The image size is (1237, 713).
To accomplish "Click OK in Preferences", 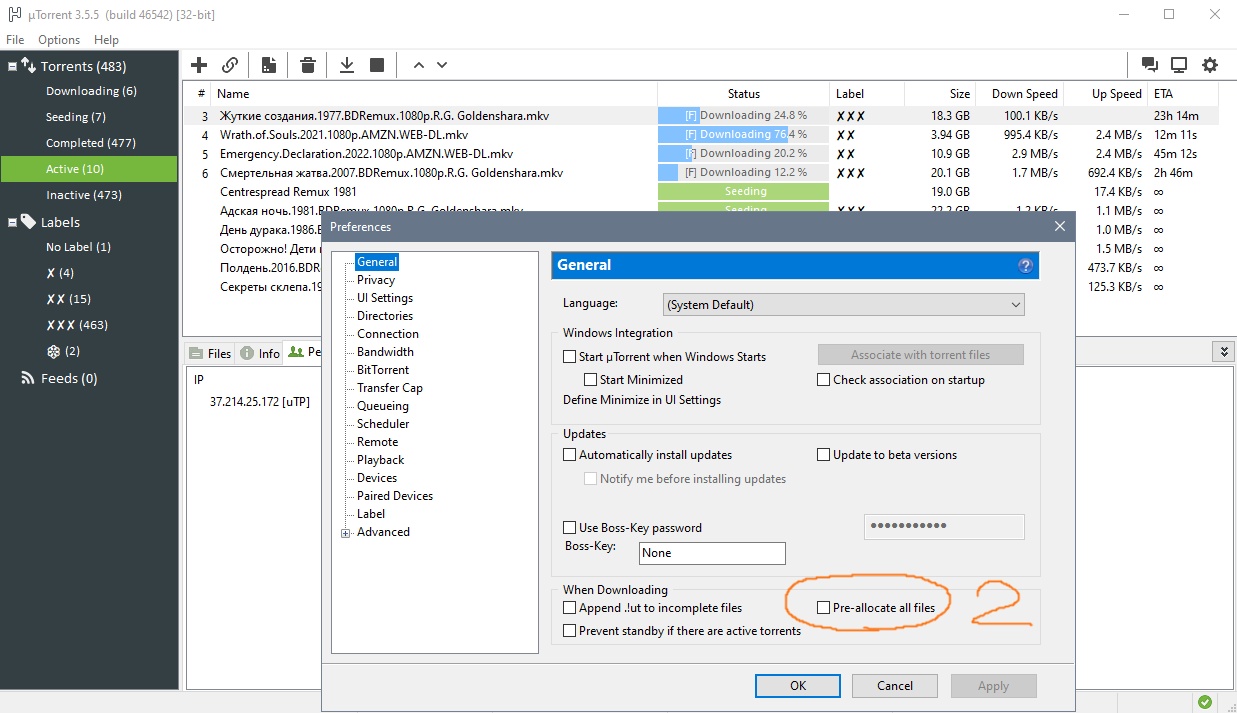I will [x=798, y=686].
